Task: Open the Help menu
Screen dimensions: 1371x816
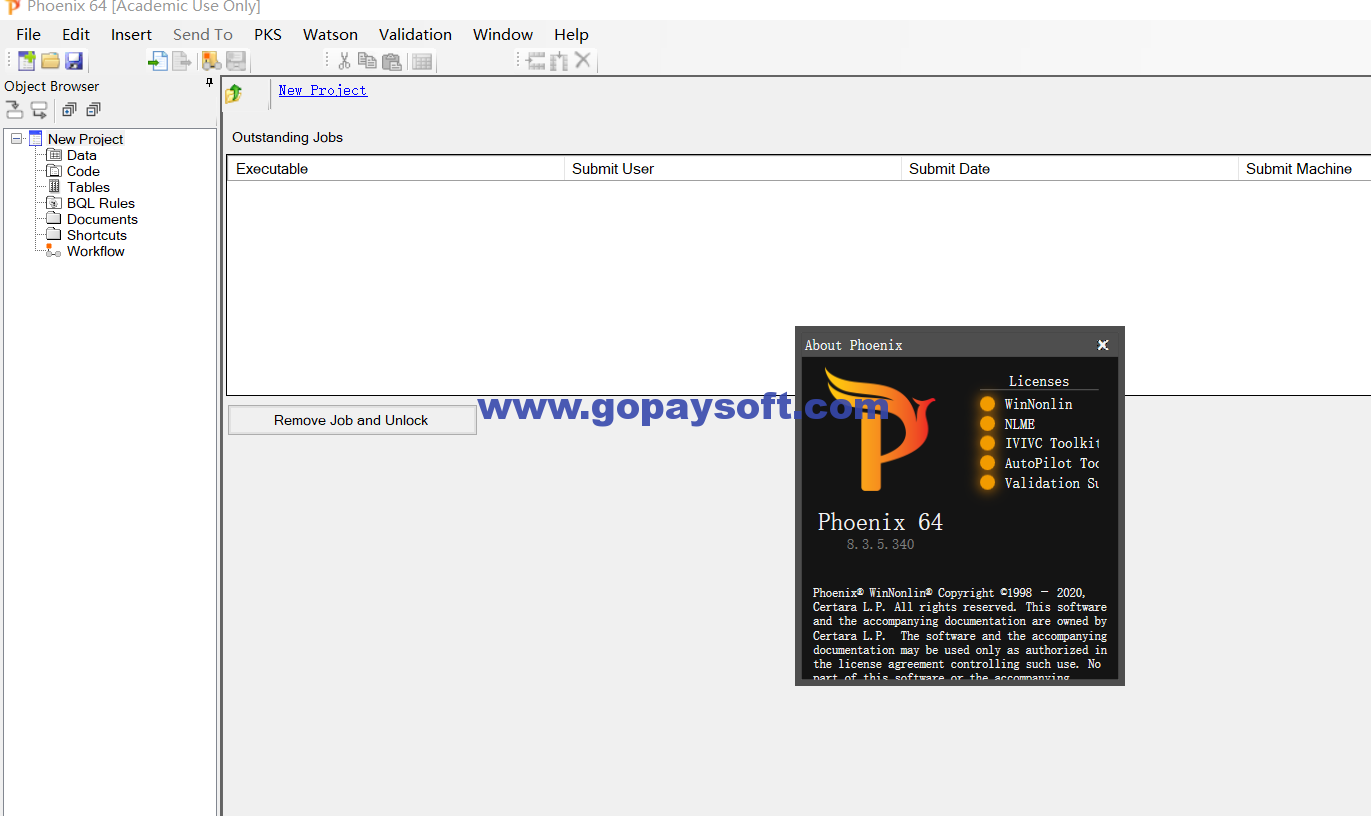Action: tap(571, 34)
